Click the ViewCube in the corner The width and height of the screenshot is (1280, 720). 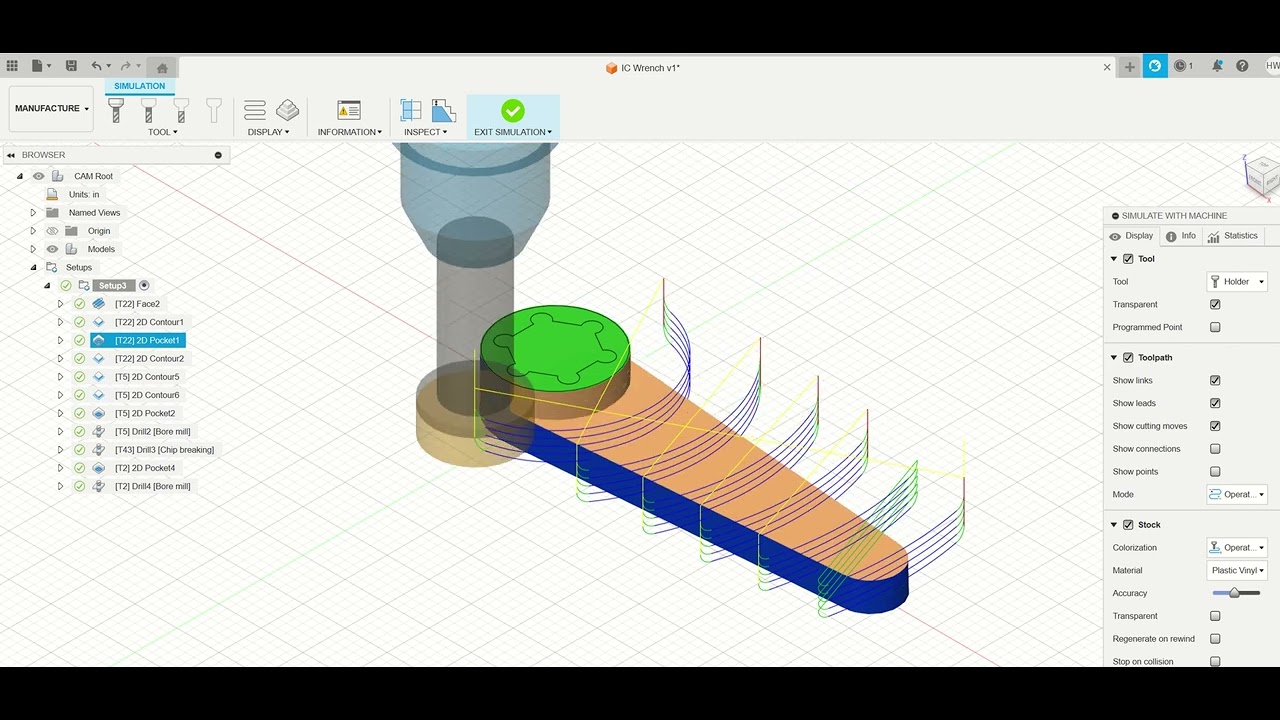(1262, 176)
